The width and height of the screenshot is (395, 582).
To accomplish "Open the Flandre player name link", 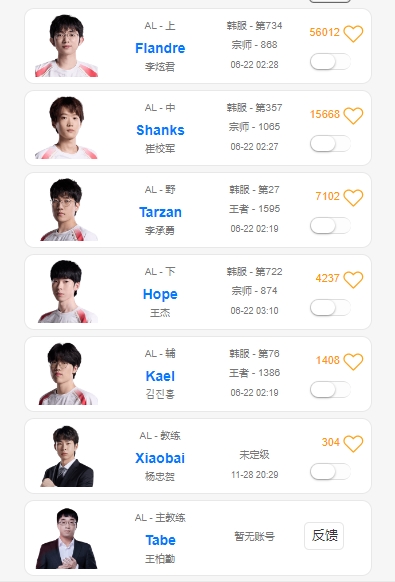I will click(x=160, y=48).
